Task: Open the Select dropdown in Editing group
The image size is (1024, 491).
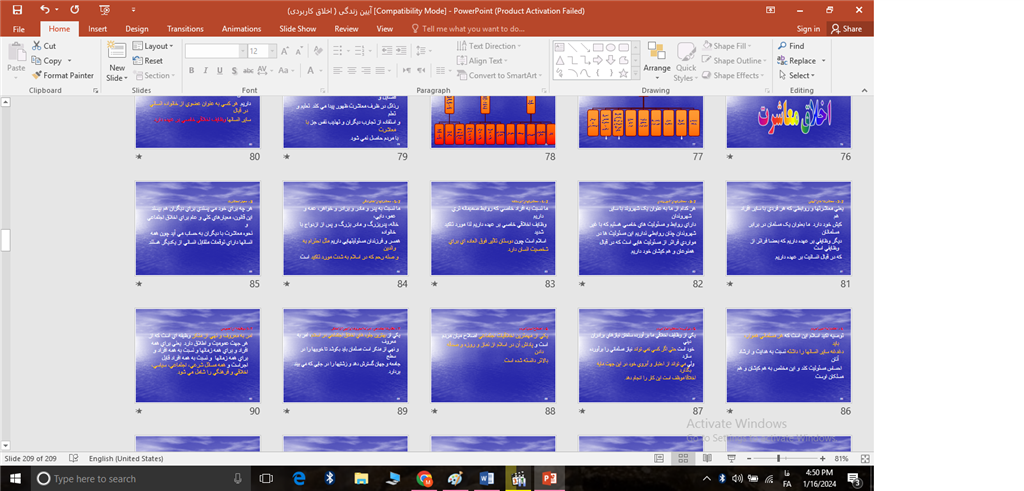Action: 800,75
